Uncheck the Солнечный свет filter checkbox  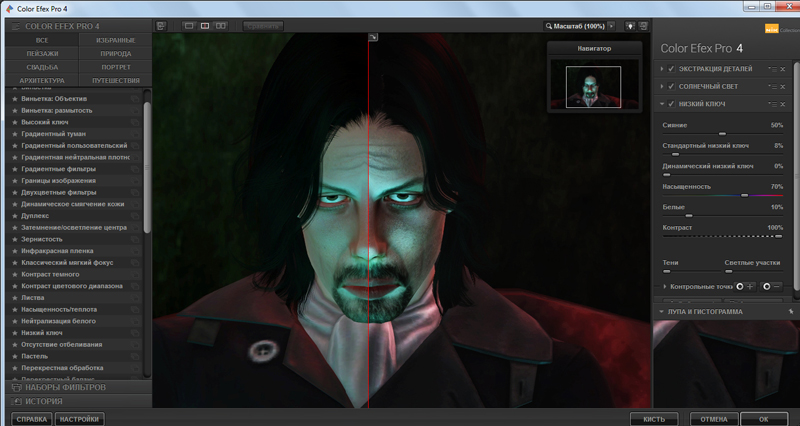(x=671, y=87)
